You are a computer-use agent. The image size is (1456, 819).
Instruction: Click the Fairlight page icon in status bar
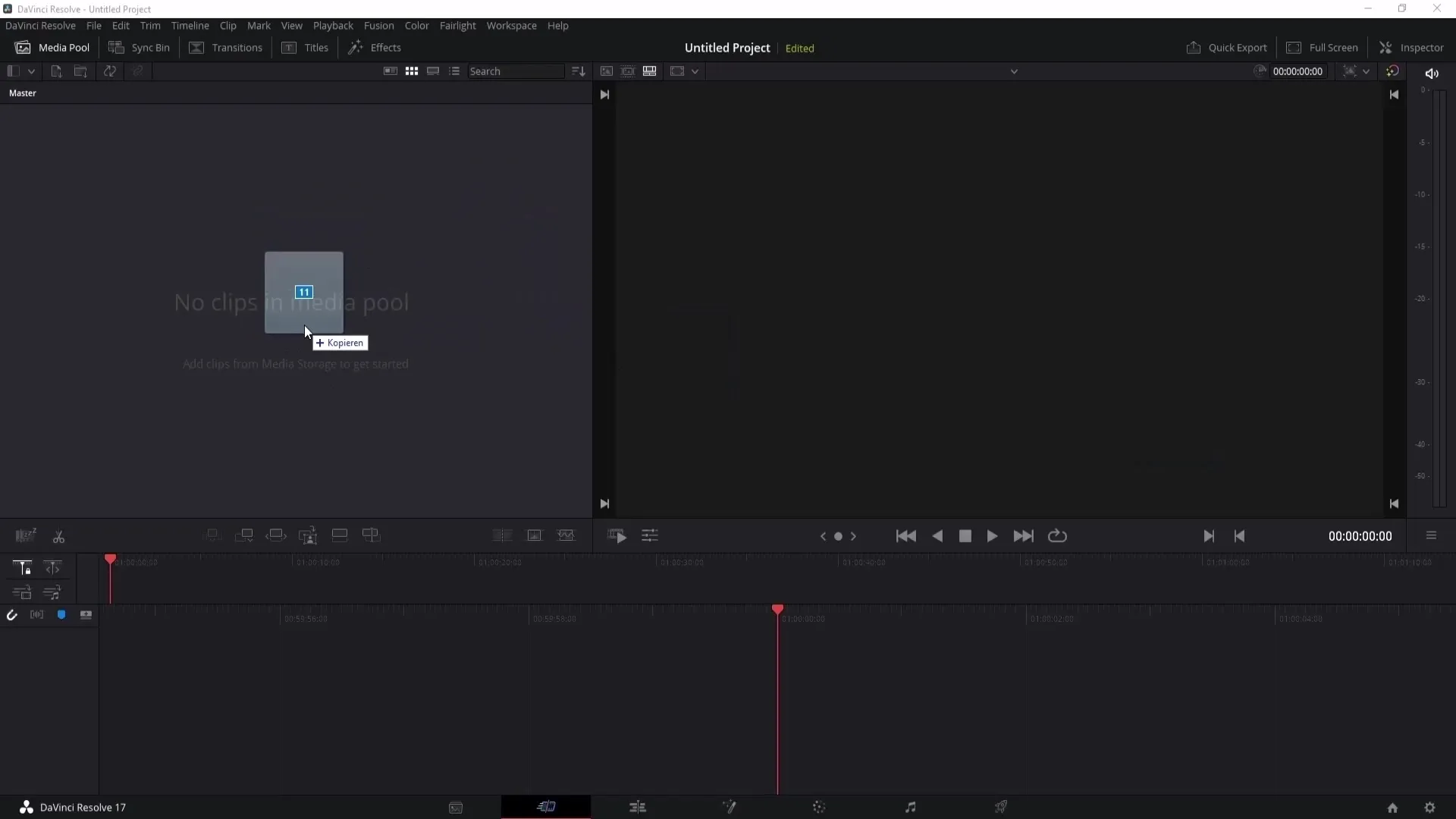point(911,807)
